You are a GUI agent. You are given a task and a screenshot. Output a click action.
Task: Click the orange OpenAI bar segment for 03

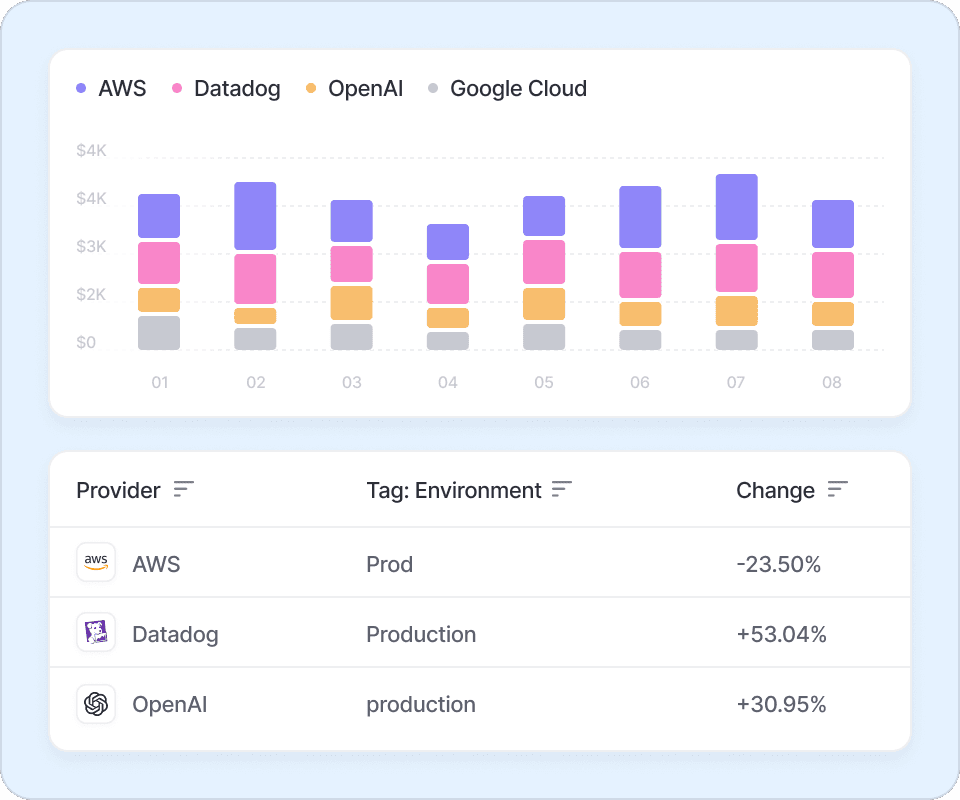[x=351, y=303]
